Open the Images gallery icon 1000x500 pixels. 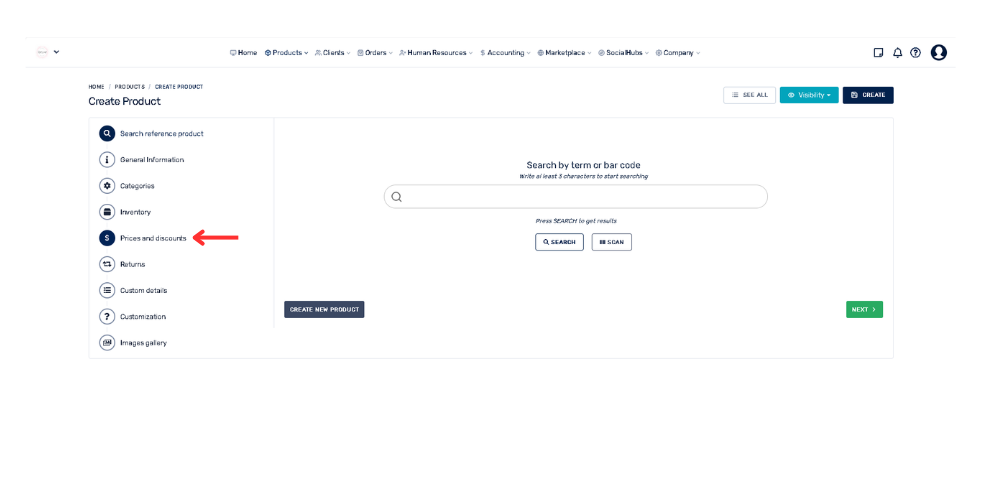(107, 343)
